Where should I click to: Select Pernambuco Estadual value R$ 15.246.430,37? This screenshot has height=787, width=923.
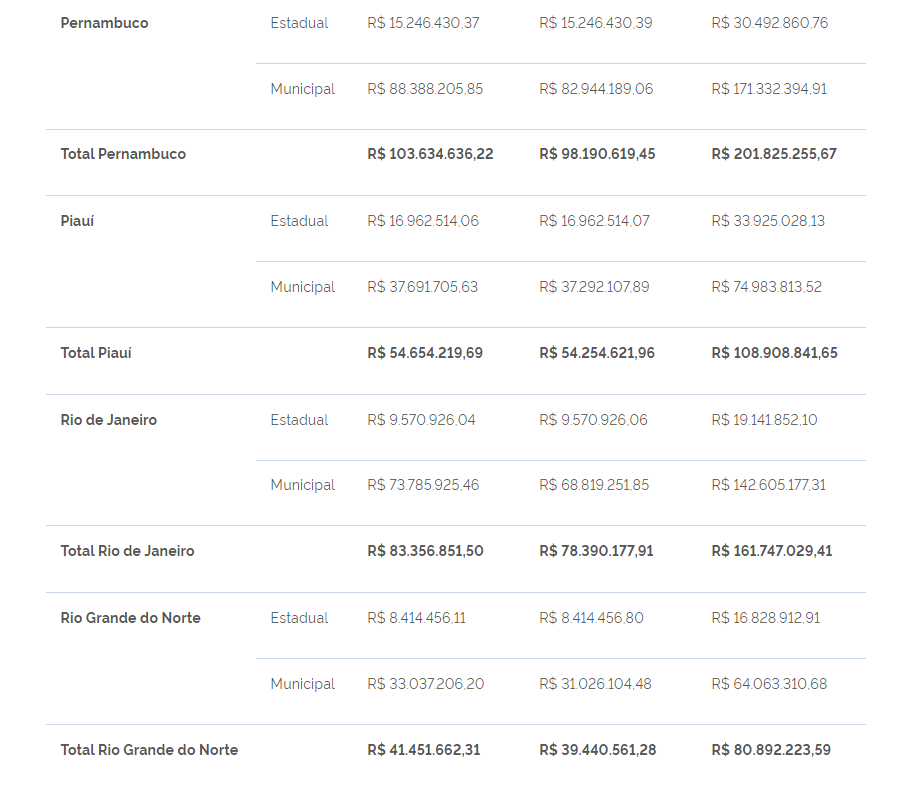423,23
